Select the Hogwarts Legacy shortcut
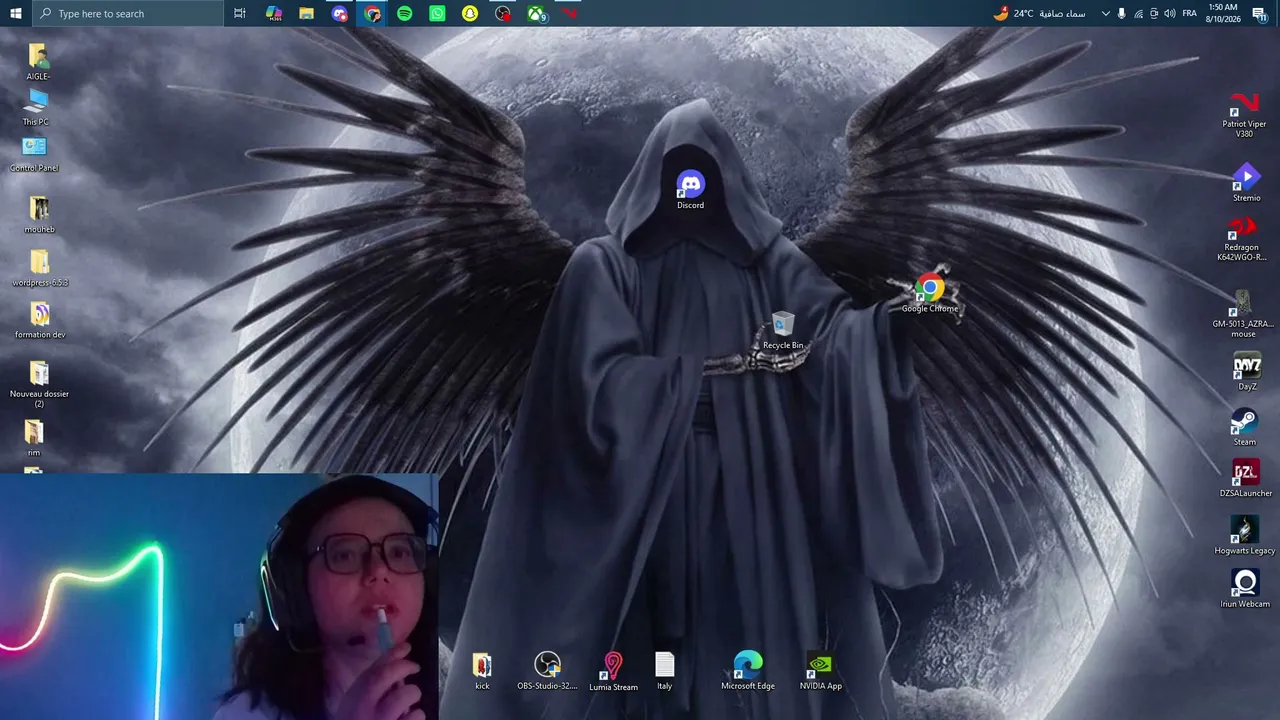 tap(1245, 536)
